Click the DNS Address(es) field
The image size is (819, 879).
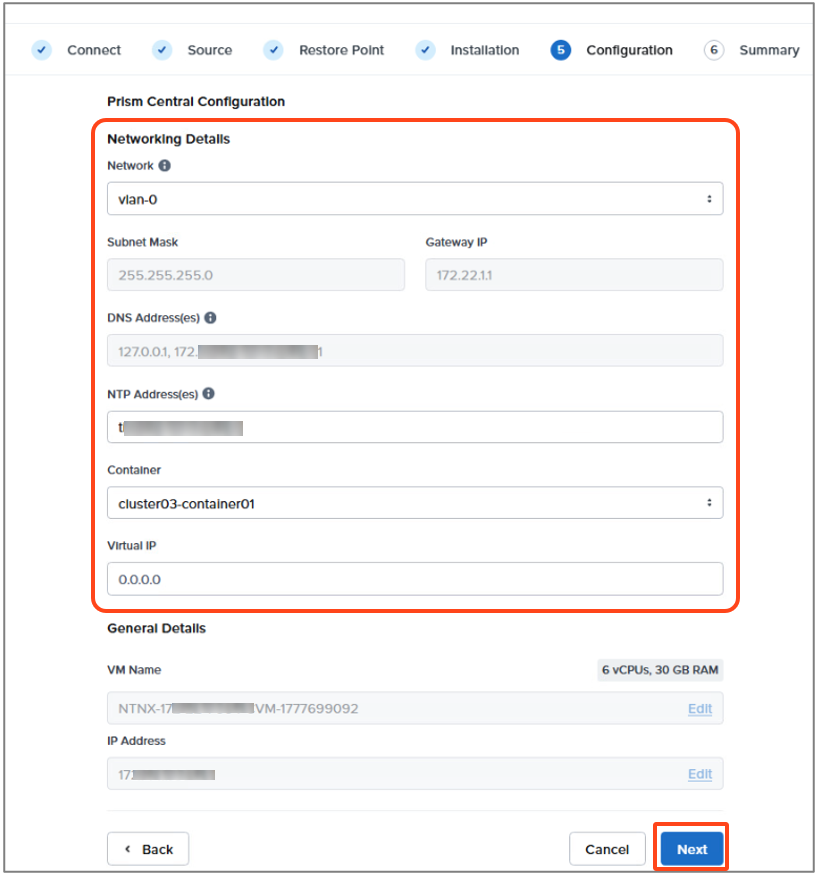coord(415,351)
